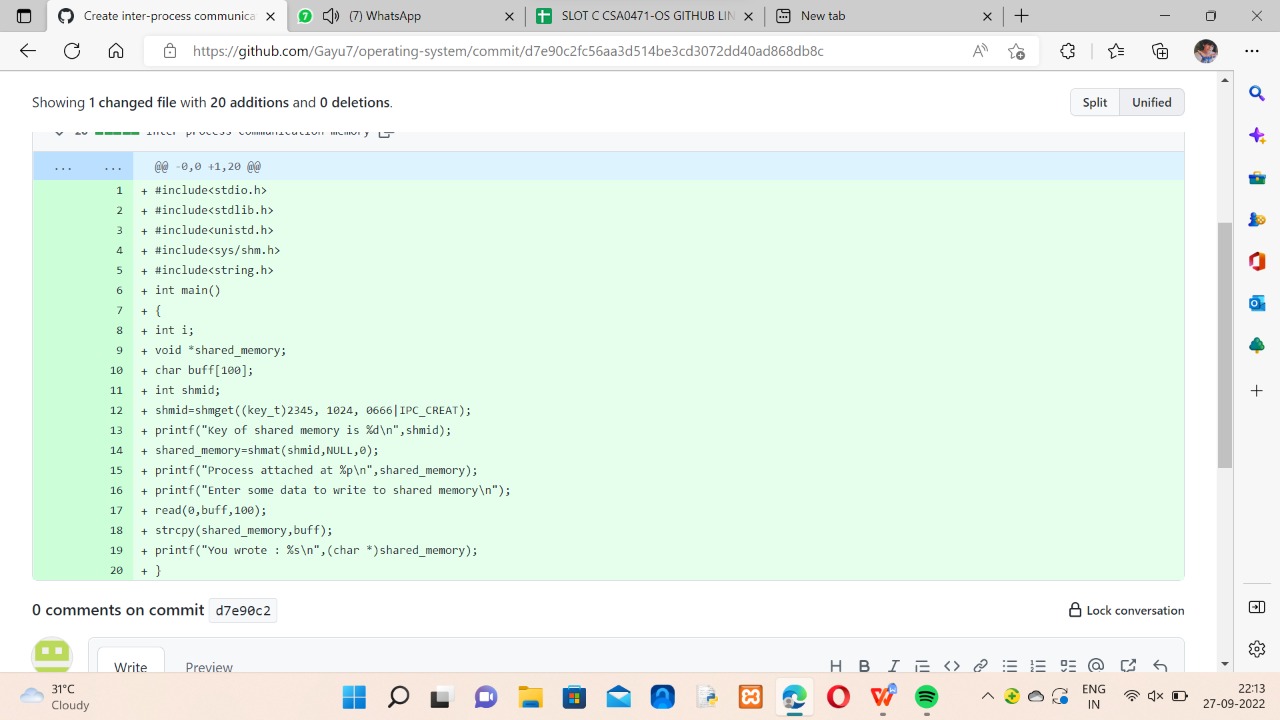Open the Preview comment tab
Image resolution: width=1280 pixels, height=720 pixels.
point(209,667)
